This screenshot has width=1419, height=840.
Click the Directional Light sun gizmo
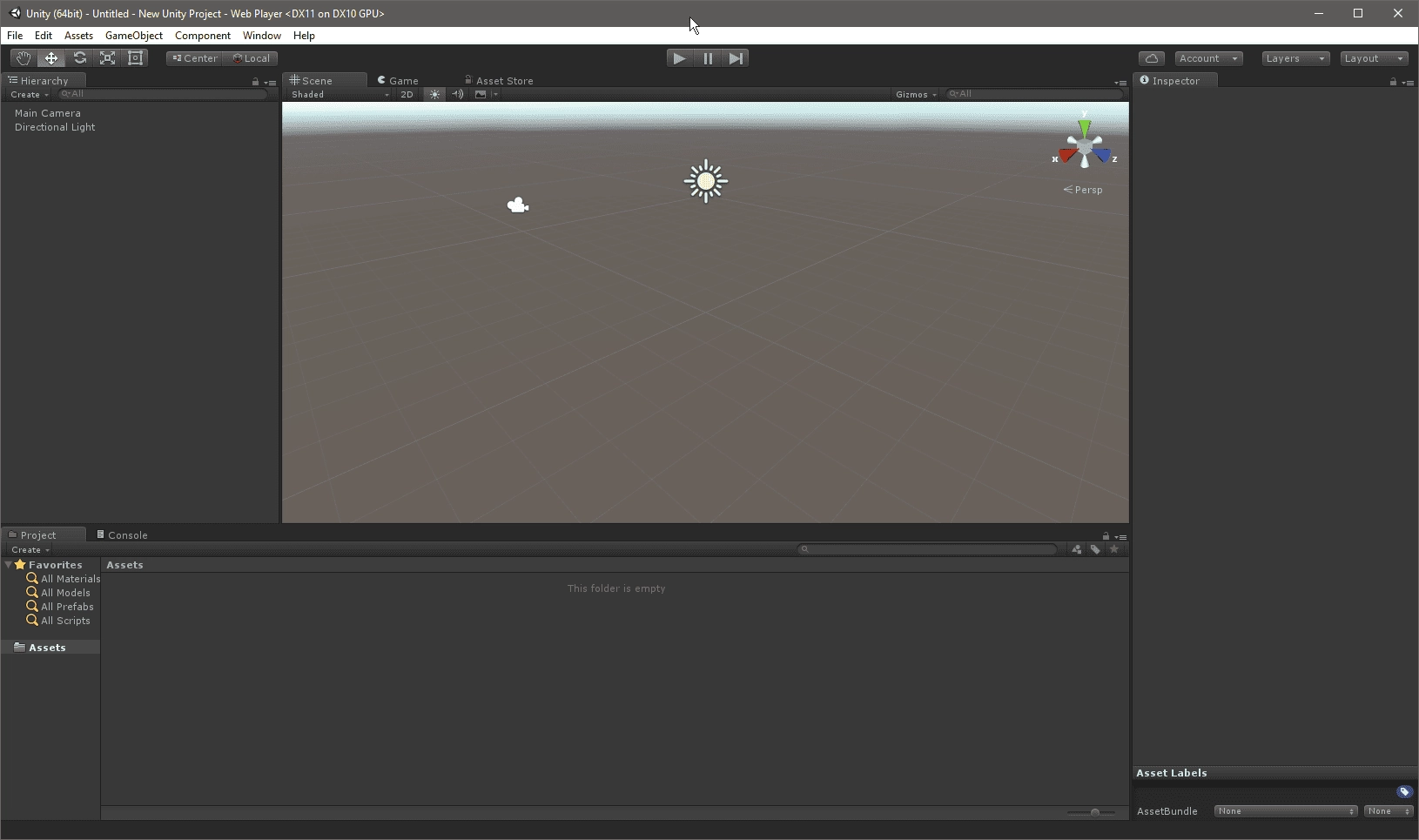706,181
